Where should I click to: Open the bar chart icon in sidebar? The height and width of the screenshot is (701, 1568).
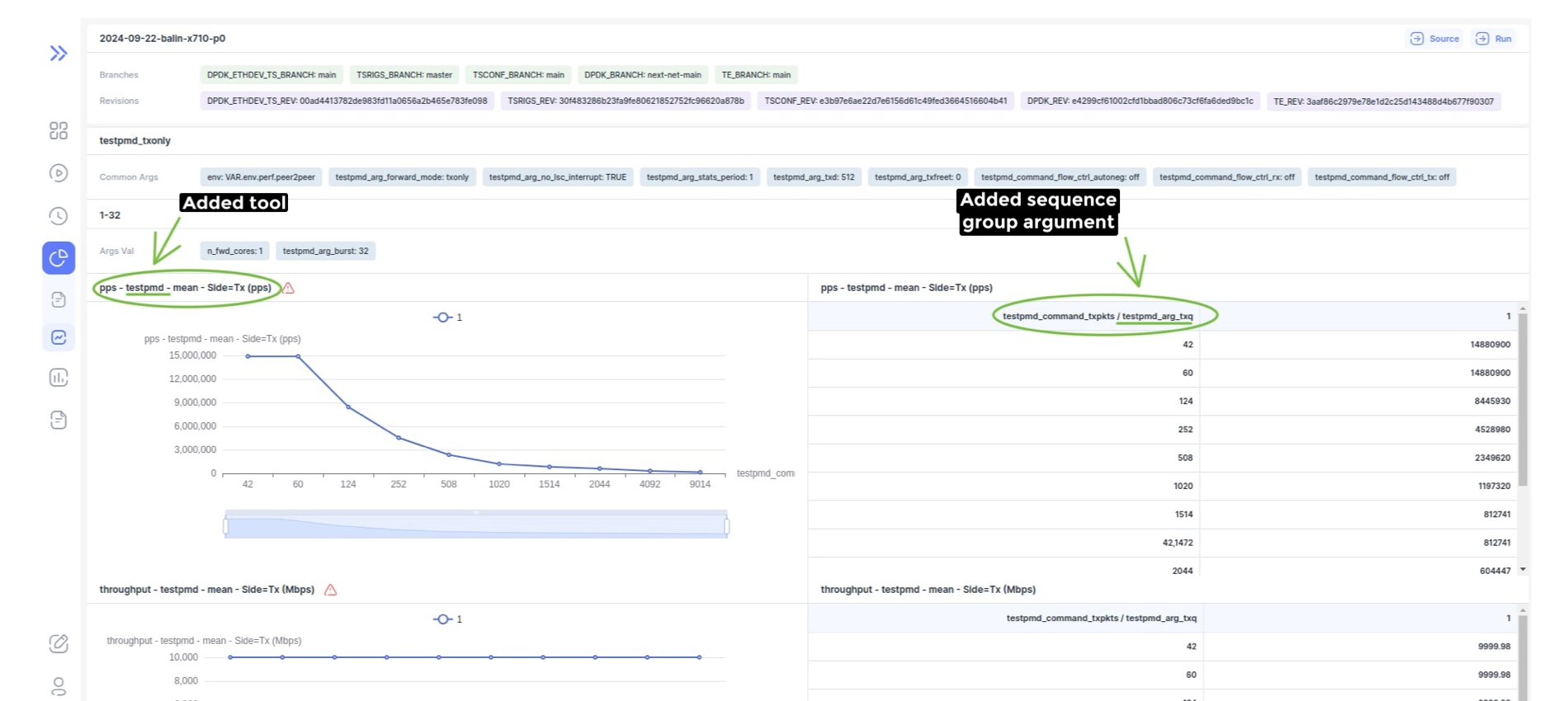click(59, 378)
